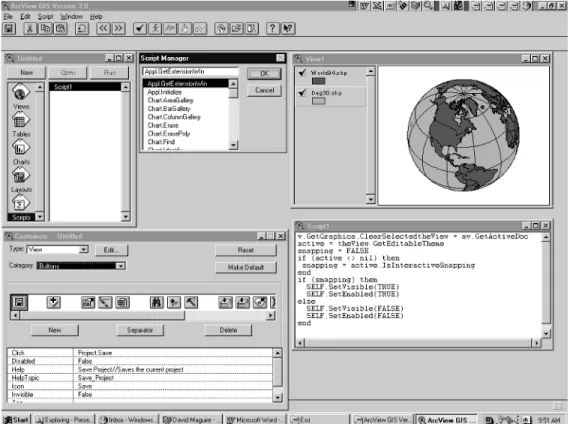This screenshot has height=424, width=570.
Task: Select the binoculars find button in Customize strip
Action: (157, 303)
